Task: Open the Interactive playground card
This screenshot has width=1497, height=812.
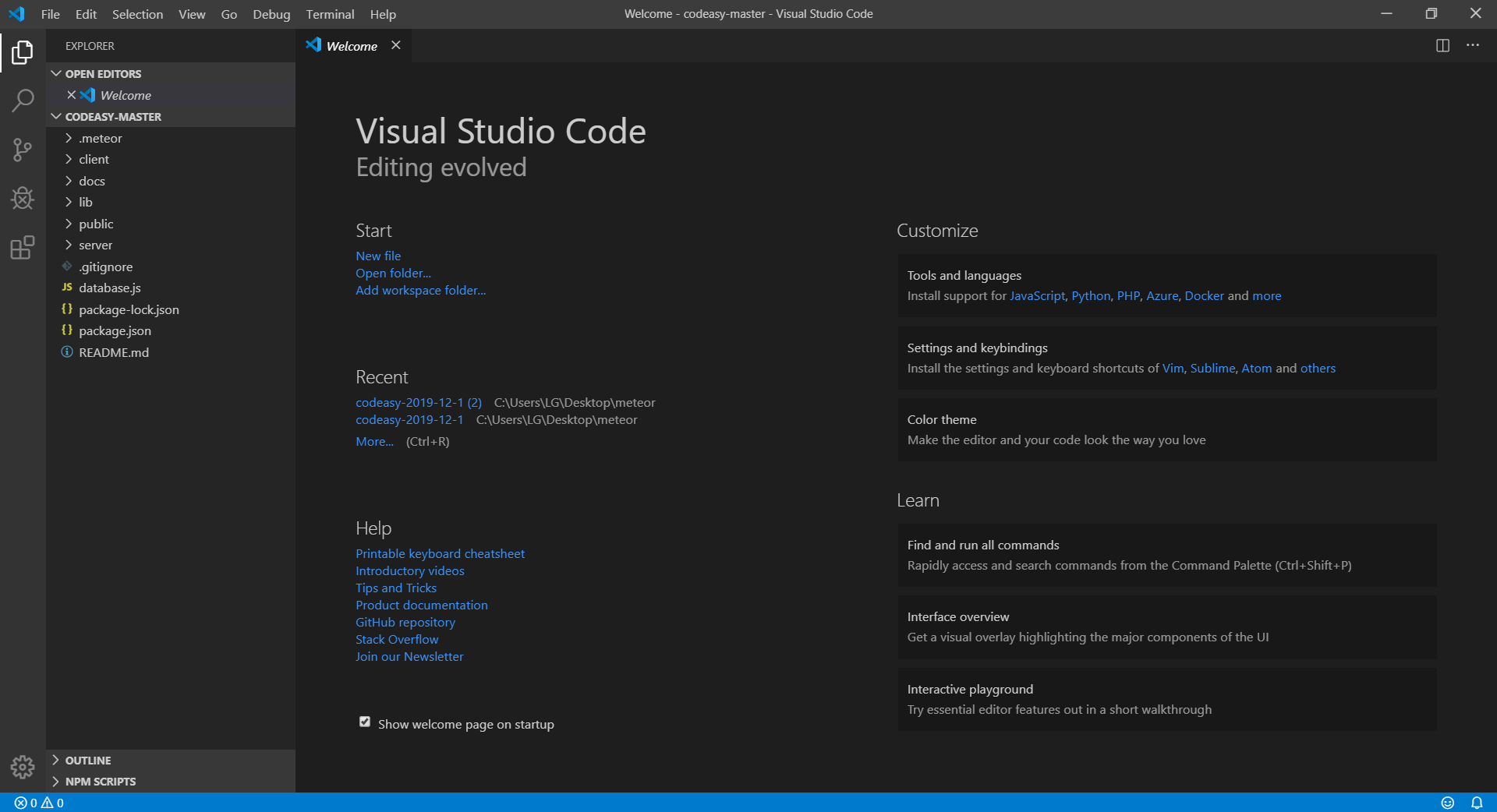Action: click(x=1167, y=699)
